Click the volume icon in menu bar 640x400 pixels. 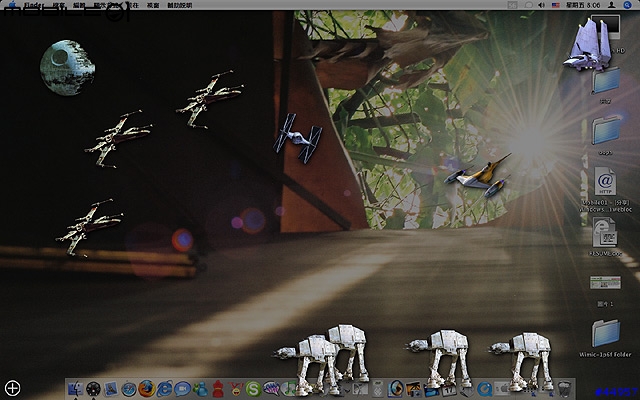coord(541,5)
